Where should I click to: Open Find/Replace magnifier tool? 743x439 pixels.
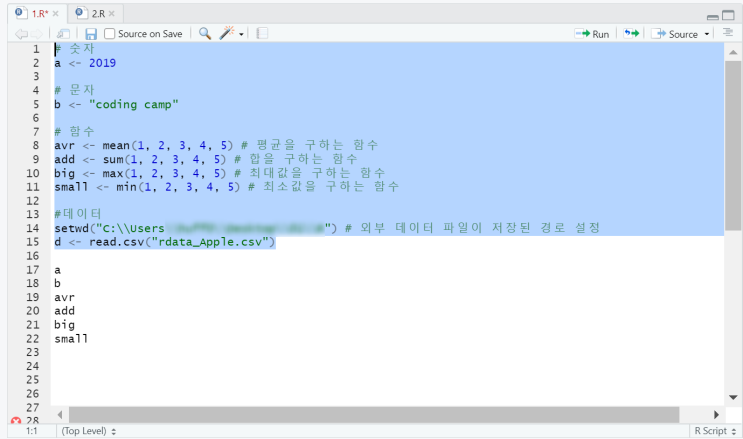coord(205,33)
